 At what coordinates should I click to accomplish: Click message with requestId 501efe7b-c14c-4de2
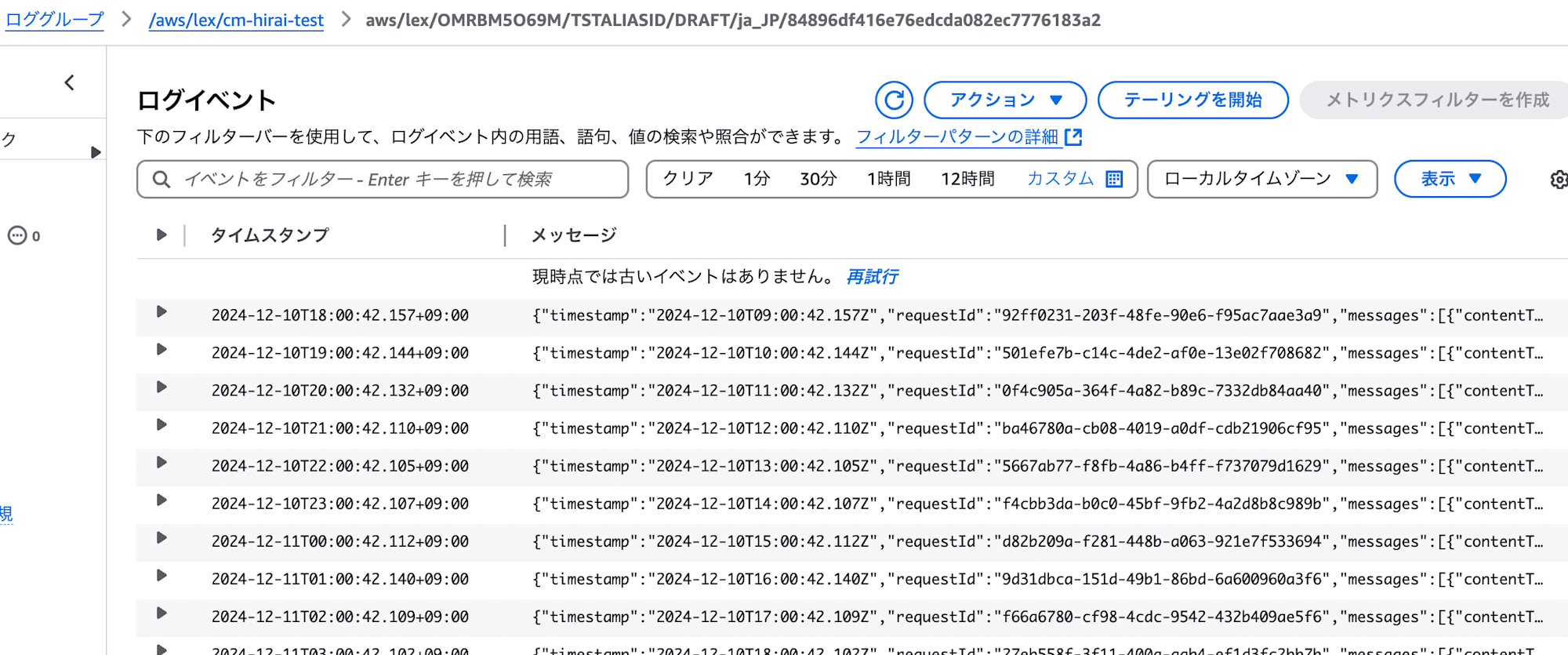1038,353
